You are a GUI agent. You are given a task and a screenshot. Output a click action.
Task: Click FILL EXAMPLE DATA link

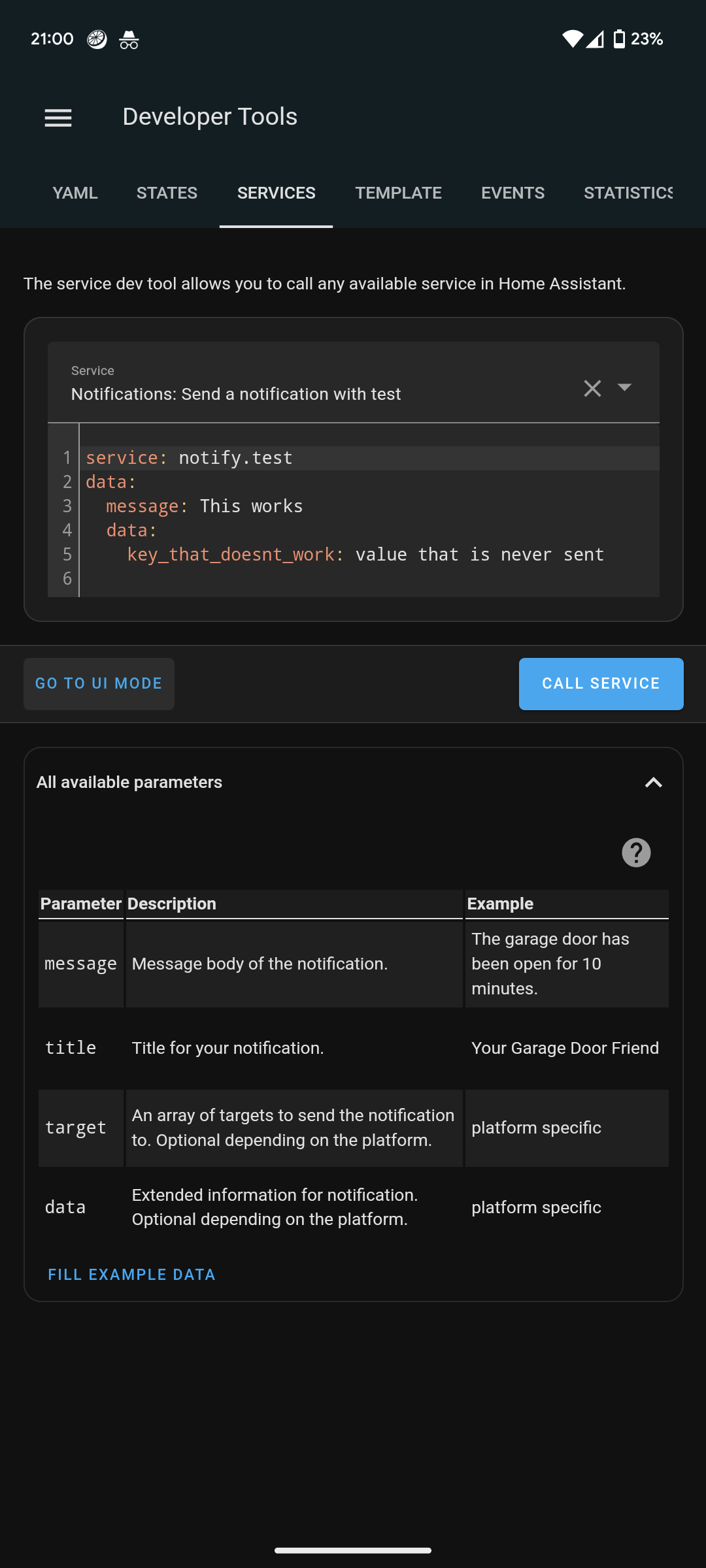(x=131, y=1275)
